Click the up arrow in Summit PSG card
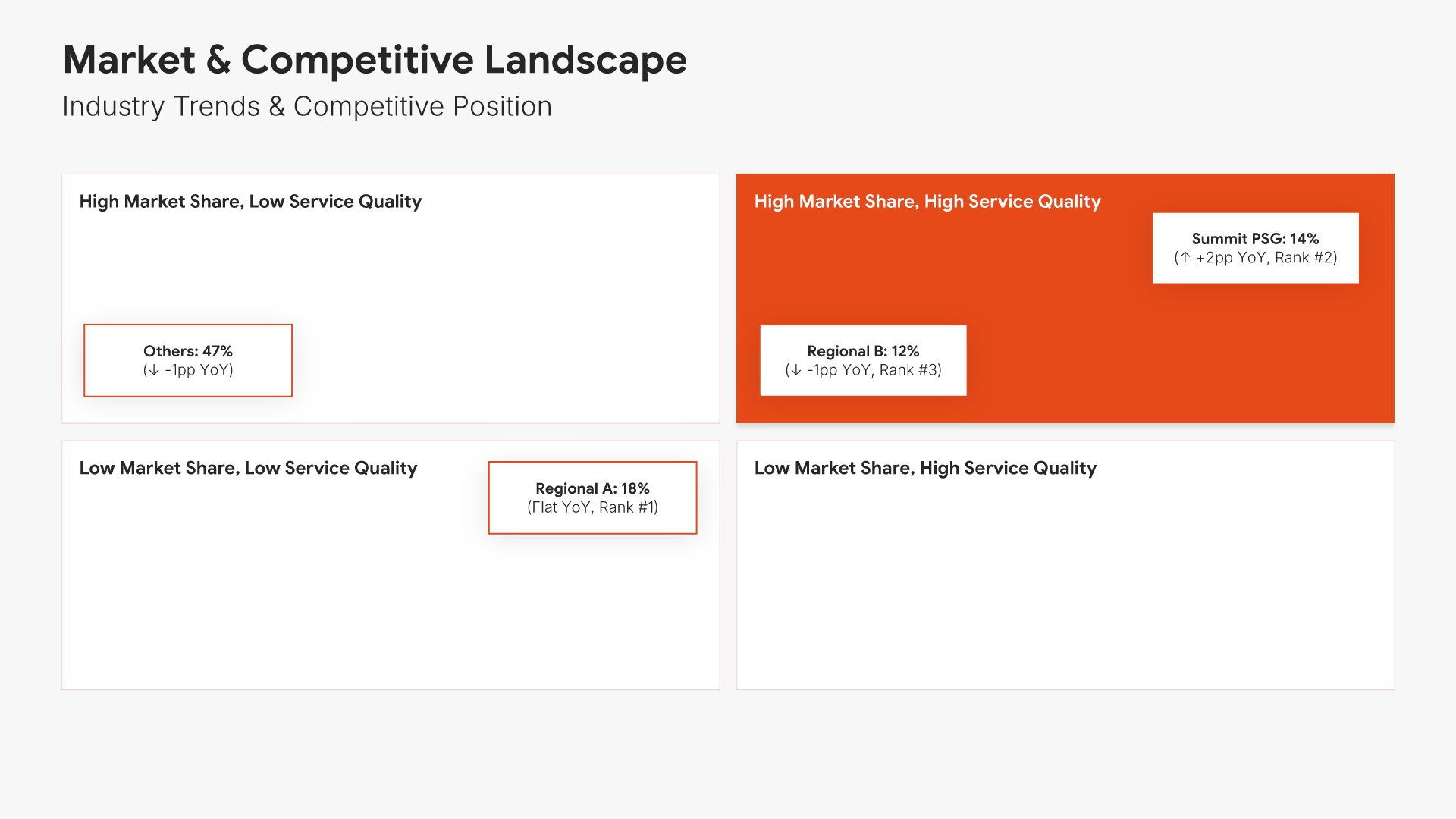Image resolution: width=1456 pixels, height=819 pixels. tap(1185, 258)
